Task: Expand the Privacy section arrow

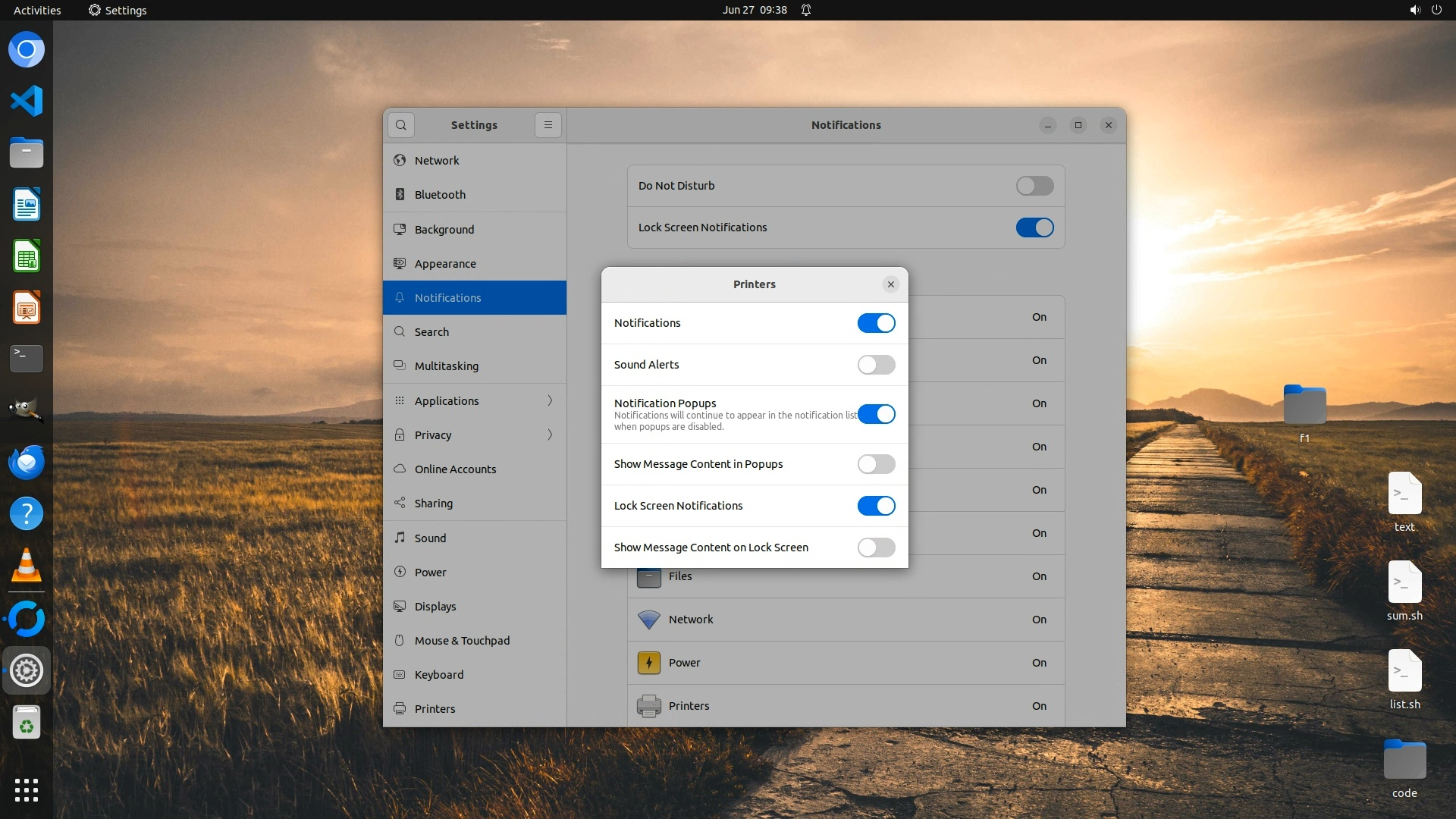Action: (550, 435)
